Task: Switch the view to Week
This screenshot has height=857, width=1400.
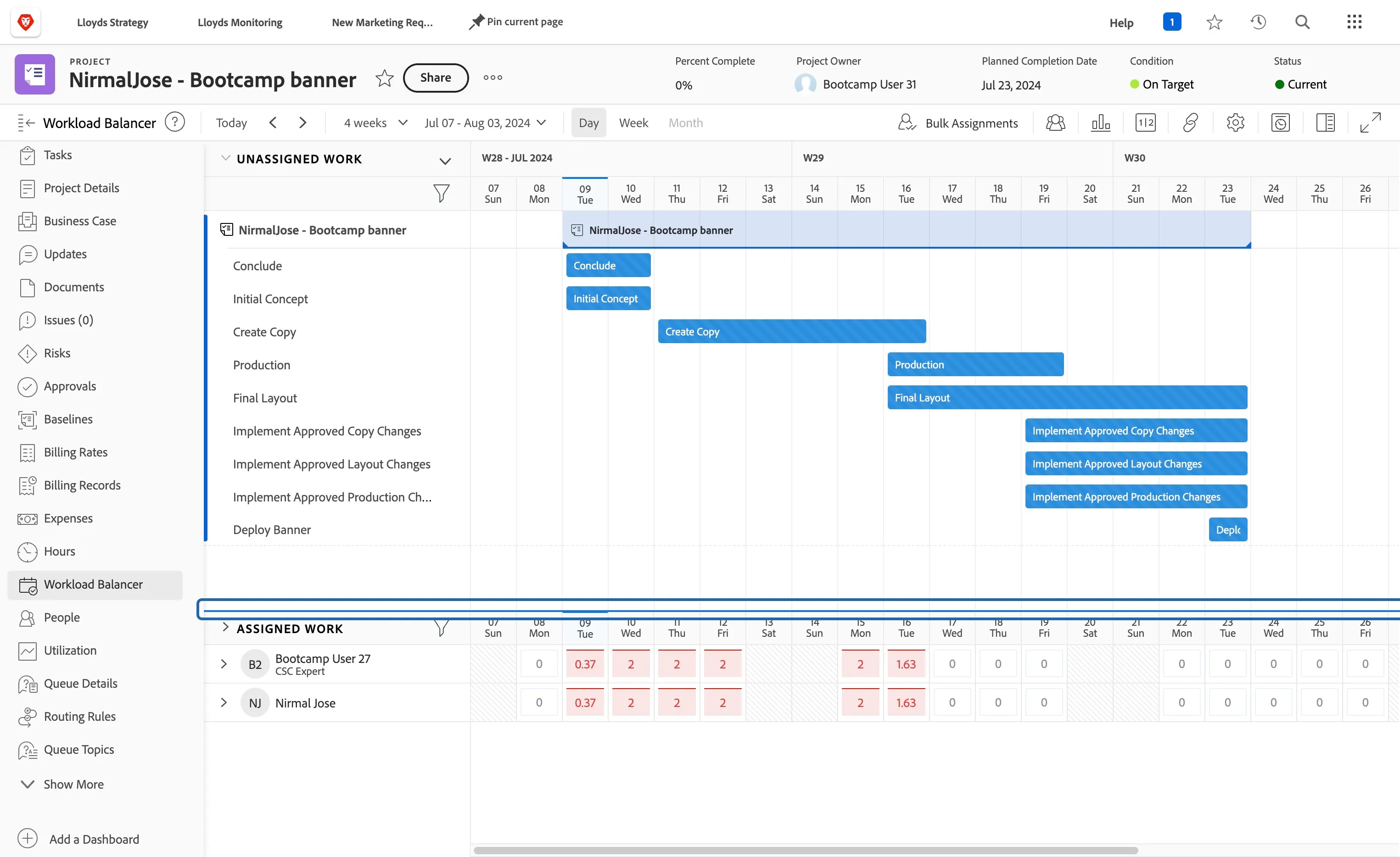Action: pyautogui.click(x=633, y=122)
